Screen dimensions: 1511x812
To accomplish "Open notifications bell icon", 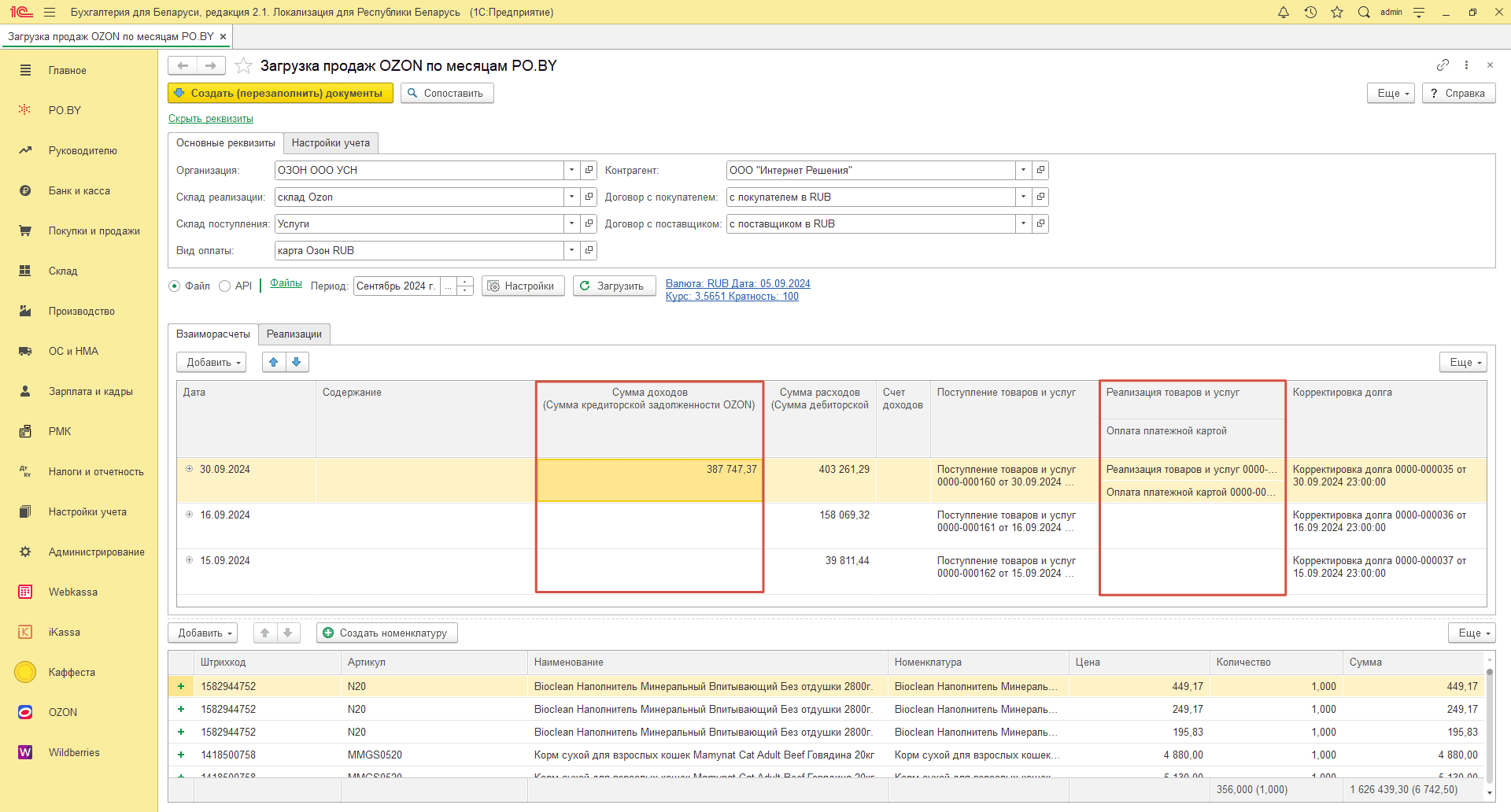I will (1284, 12).
